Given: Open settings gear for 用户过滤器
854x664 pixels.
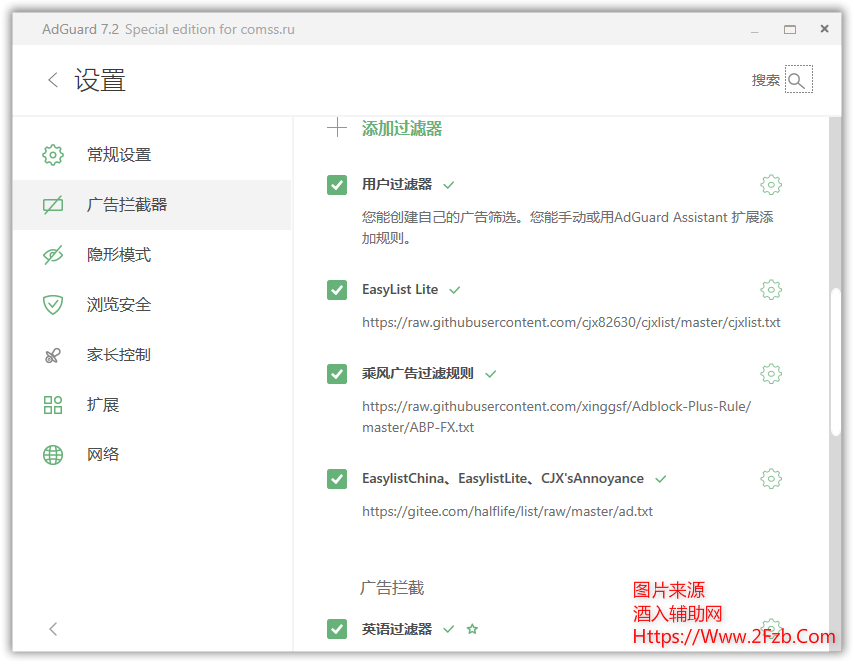Looking at the screenshot, I should point(771,185).
